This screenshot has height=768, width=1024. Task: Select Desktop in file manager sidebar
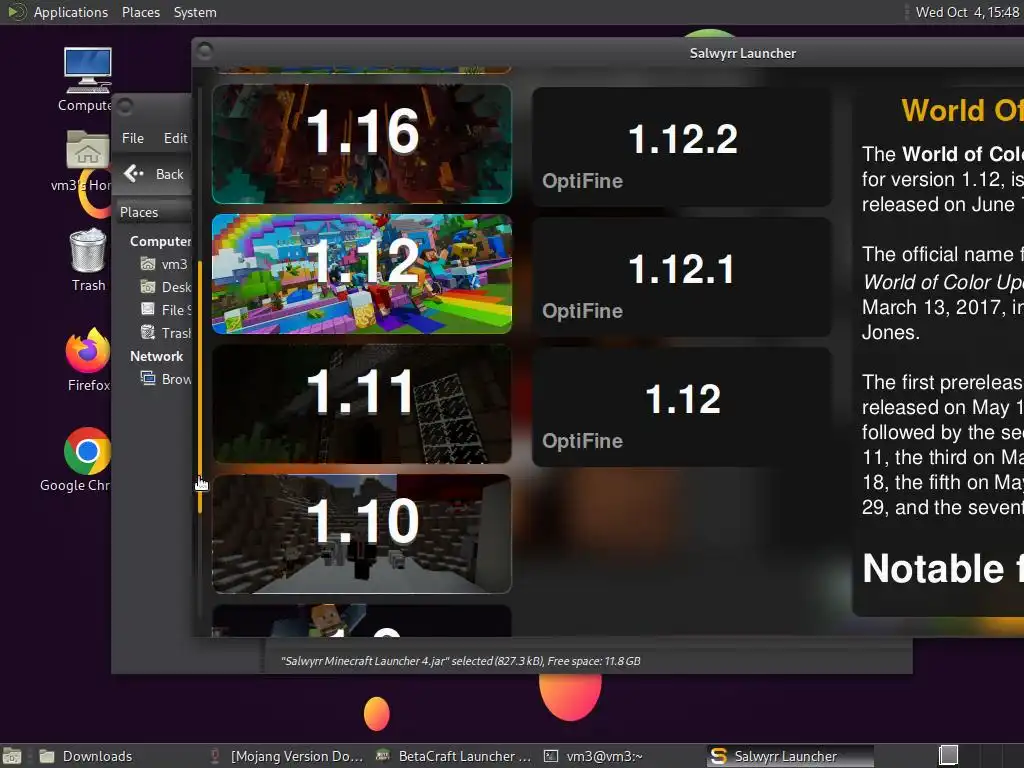[x=166, y=287]
